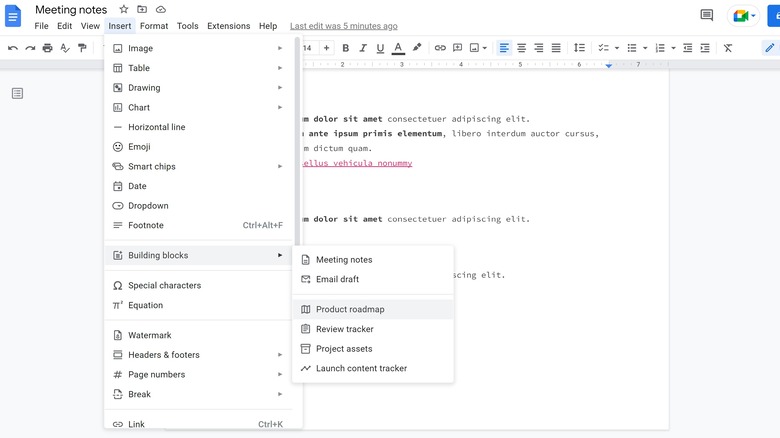Screen dimensions: 780x438
Task: Click the print icon in toolbar
Action: 47,48
